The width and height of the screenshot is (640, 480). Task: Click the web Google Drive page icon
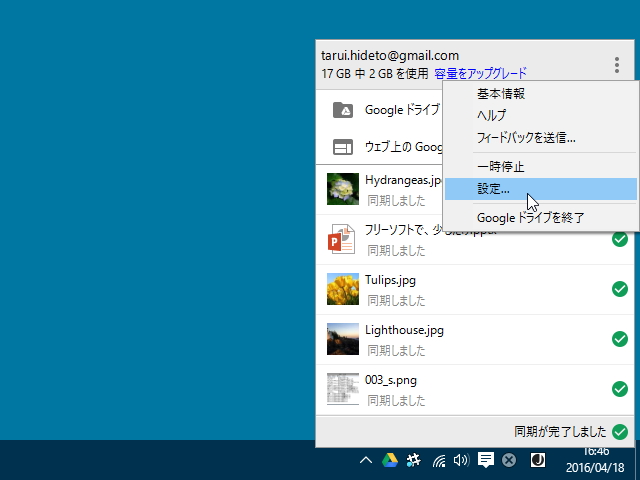point(343,147)
